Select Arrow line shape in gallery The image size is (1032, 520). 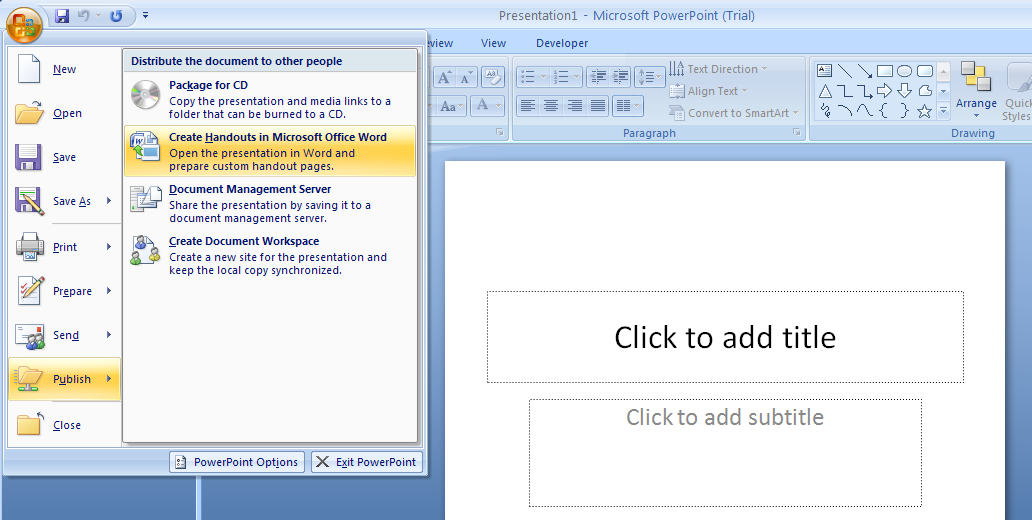tap(865, 70)
